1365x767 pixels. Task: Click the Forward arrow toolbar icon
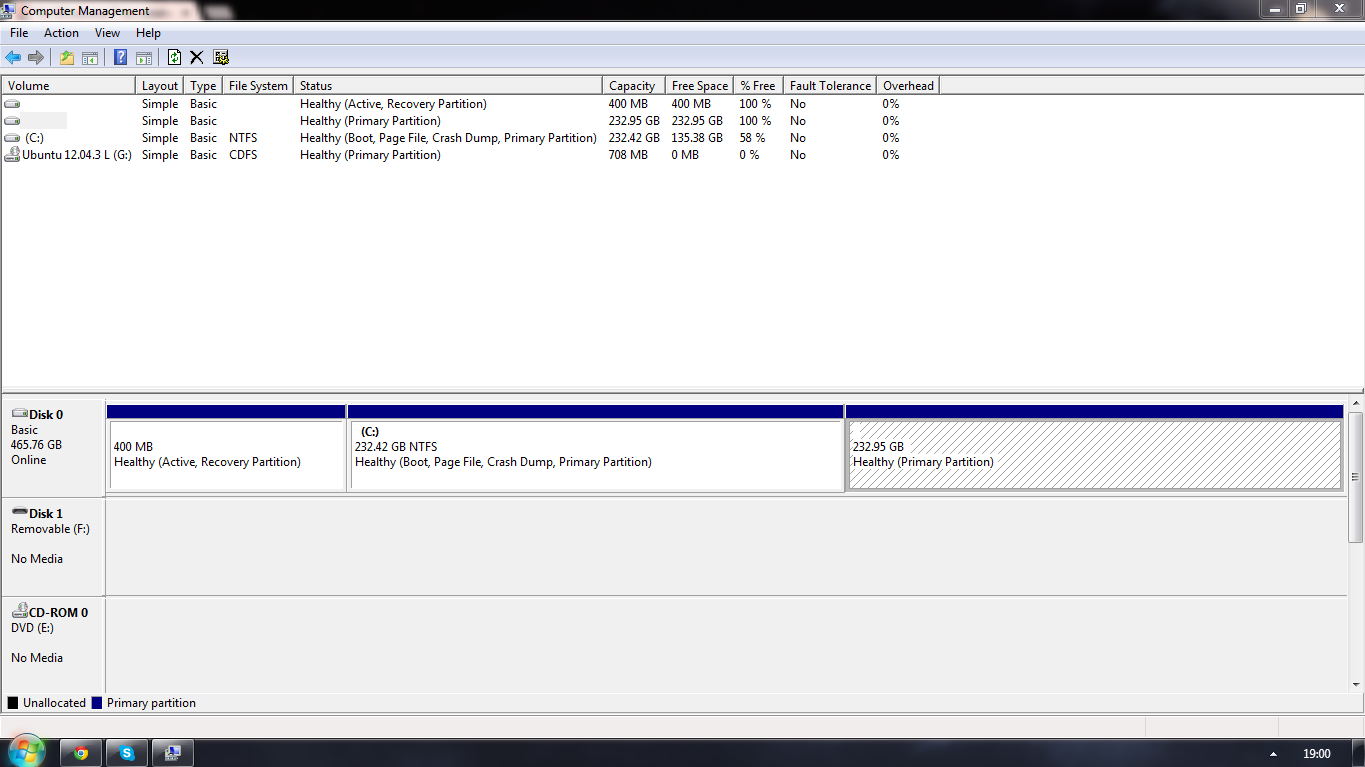click(x=36, y=58)
